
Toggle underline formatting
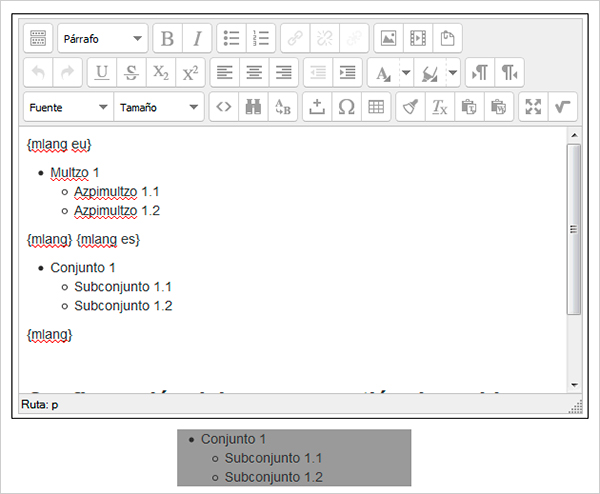(x=102, y=72)
